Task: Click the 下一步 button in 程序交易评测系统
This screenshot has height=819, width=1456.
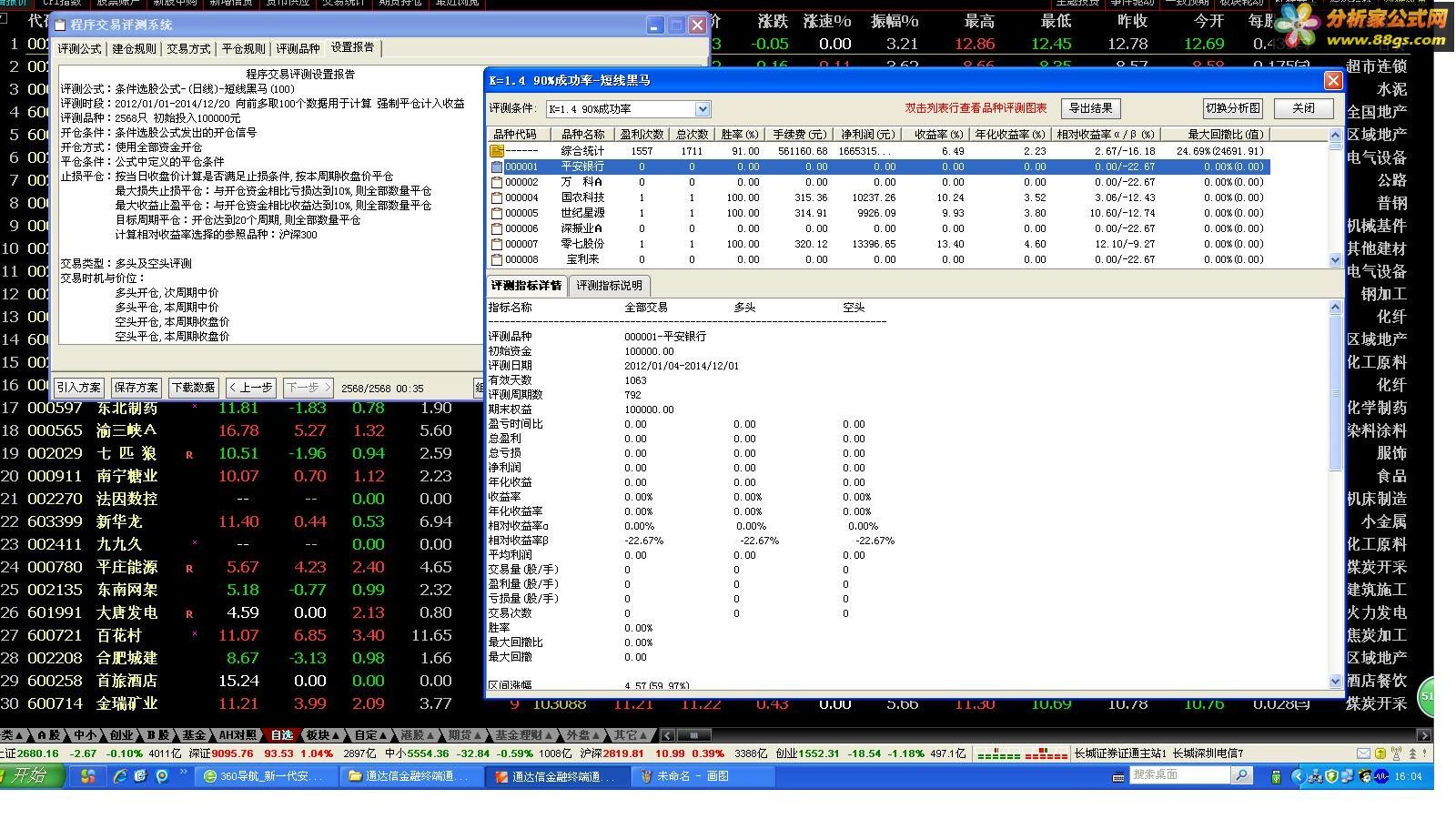Action: tap(308, 388)
